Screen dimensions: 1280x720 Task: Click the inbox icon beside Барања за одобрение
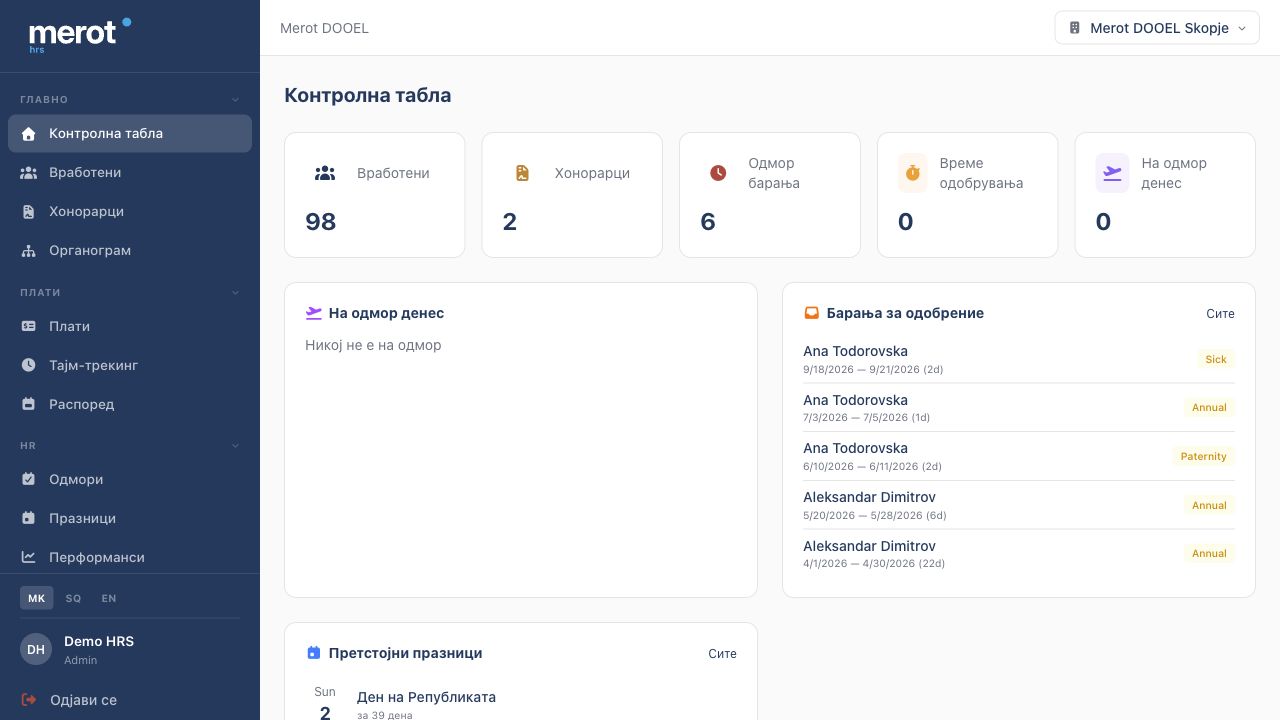pyautogui.click(x=812, y=313)
